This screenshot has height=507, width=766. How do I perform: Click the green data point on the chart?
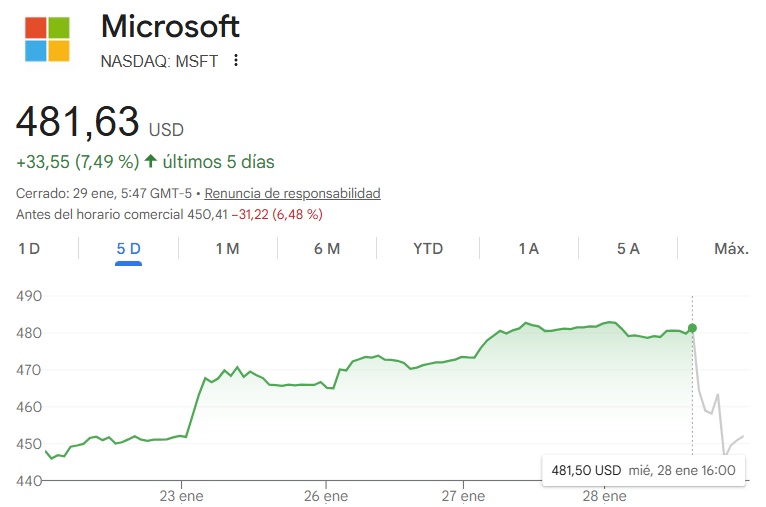tap(692, 328)
